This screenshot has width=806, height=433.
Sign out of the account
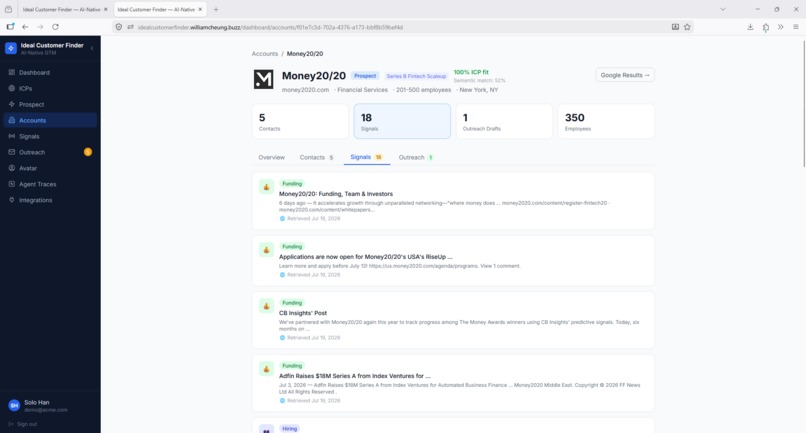23,424
